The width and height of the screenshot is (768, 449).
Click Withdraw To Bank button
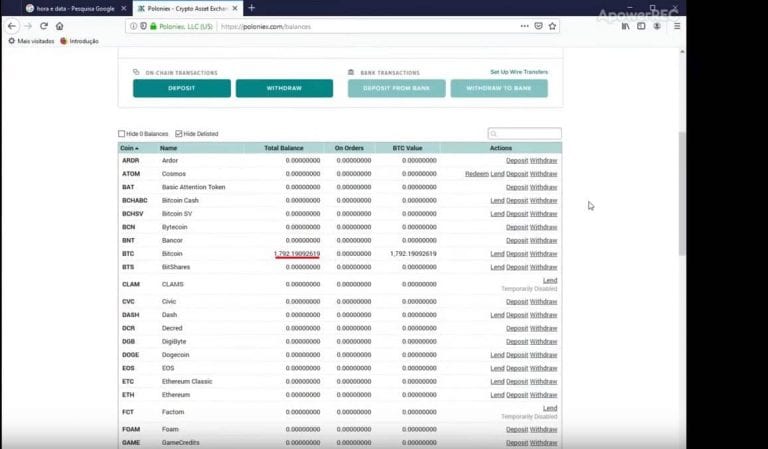(x=499, y=88)
